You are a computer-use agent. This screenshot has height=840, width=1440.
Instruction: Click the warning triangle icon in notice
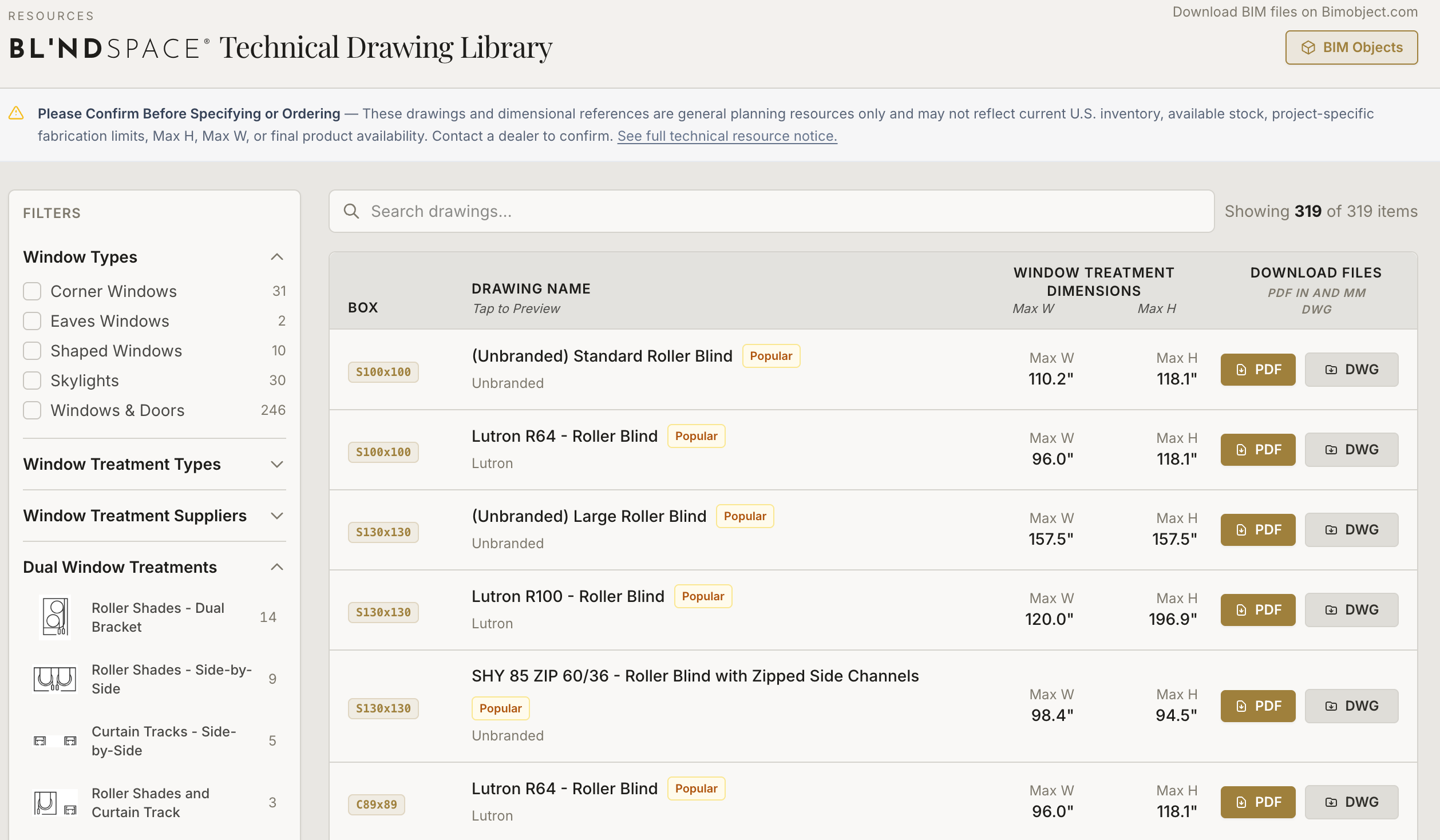pyautogui.click(x=16, y=113)
